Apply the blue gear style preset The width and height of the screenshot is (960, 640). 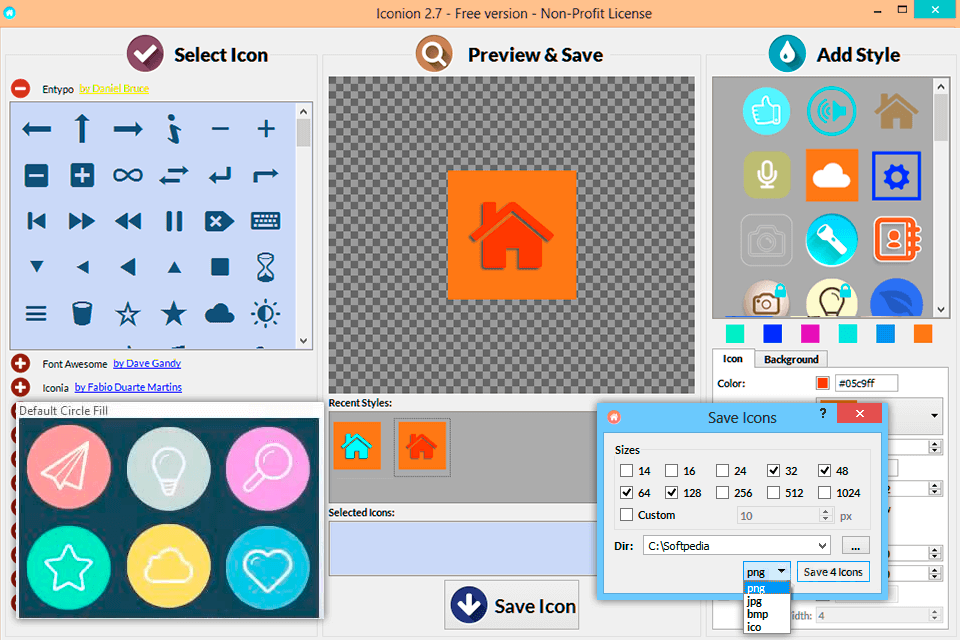click(x=896, y=176)
